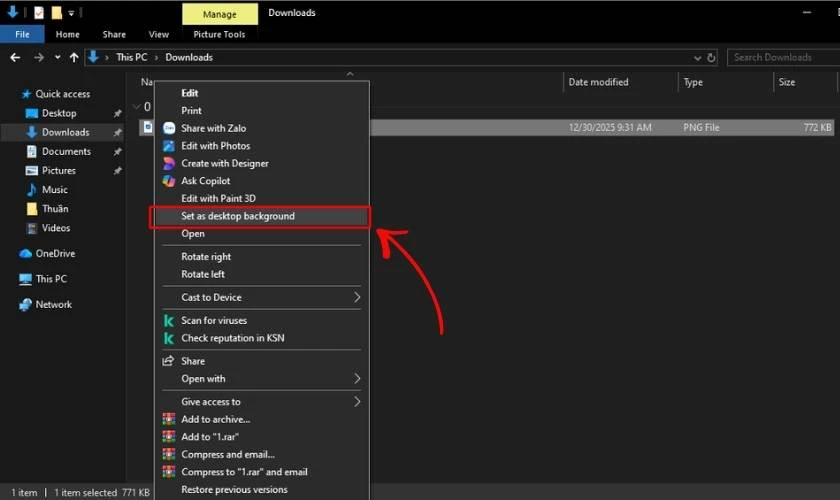The height and width of the screenshot is (500, 840).
Task: Click the Network icon in sidebar
Action: click(x=25, y=304)
